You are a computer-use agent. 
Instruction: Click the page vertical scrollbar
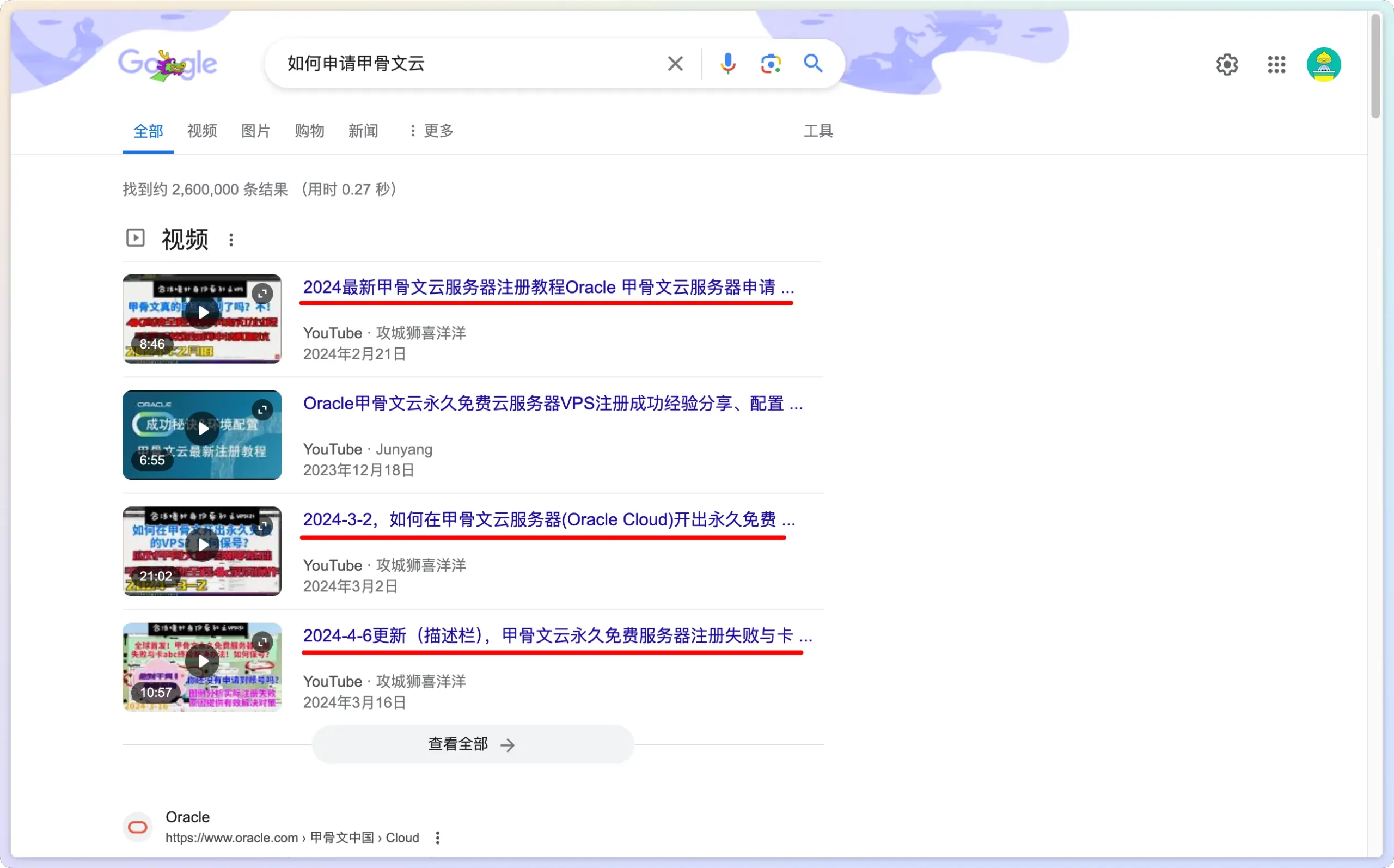pos(1375,66)
